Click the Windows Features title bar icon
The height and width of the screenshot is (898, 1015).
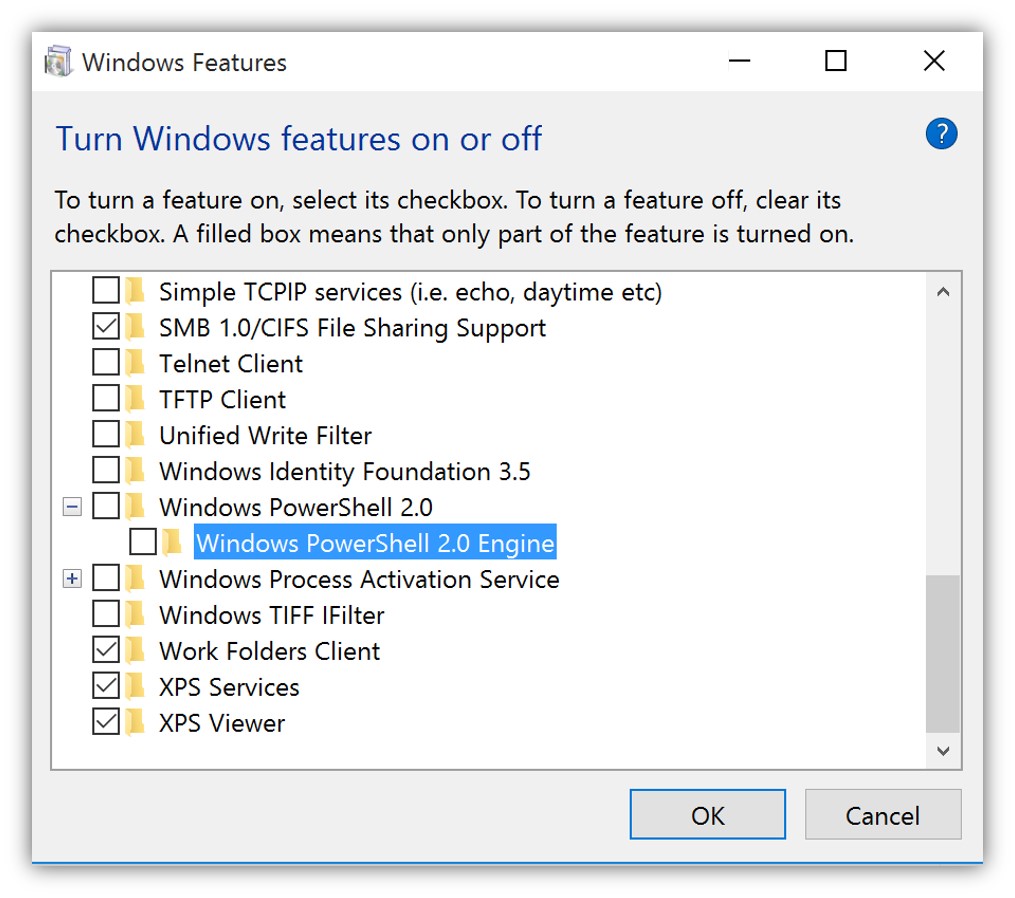click(x=58, y=62)
